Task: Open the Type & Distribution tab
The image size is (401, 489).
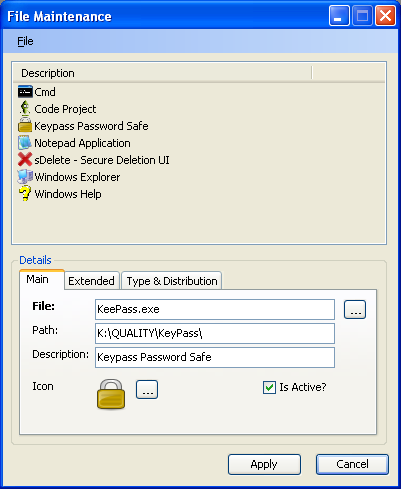Action: tap(172, 281)
